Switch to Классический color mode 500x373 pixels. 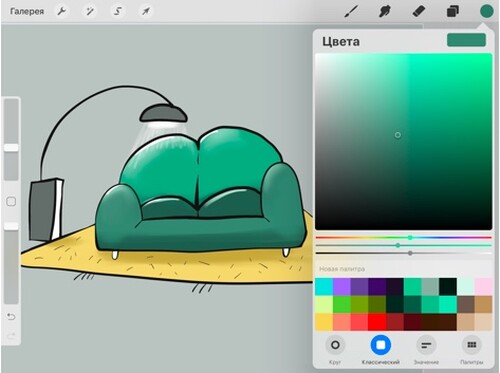381,345
